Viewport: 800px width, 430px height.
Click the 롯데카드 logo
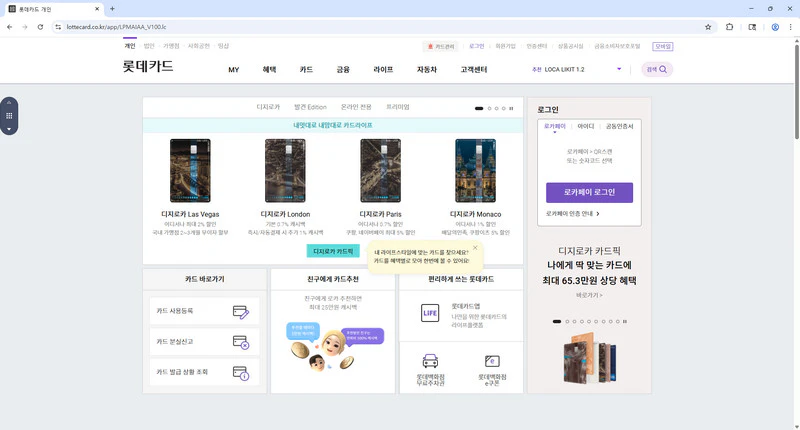point(148,66)
